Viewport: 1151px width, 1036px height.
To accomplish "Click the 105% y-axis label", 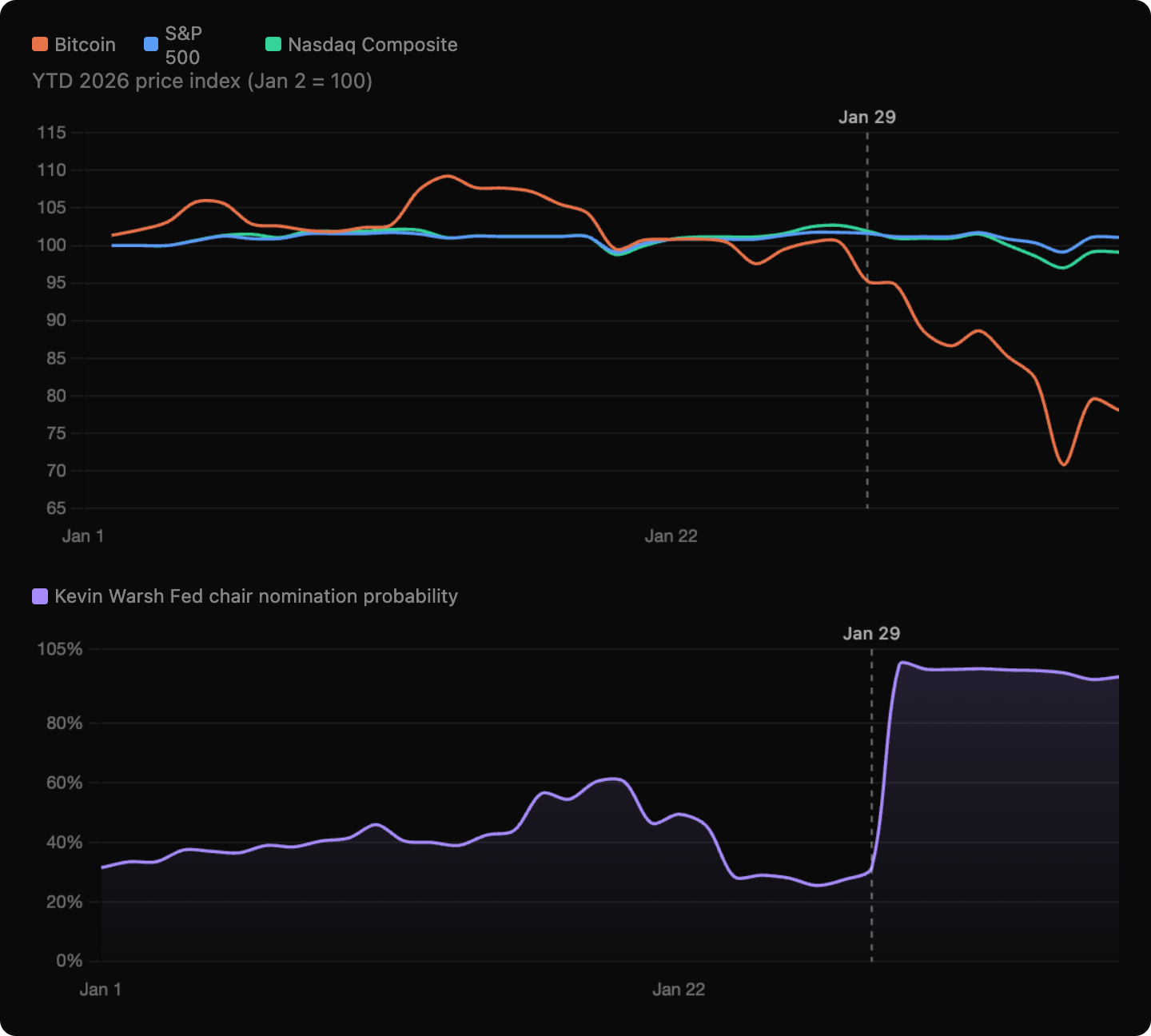I will pos(60,649).
